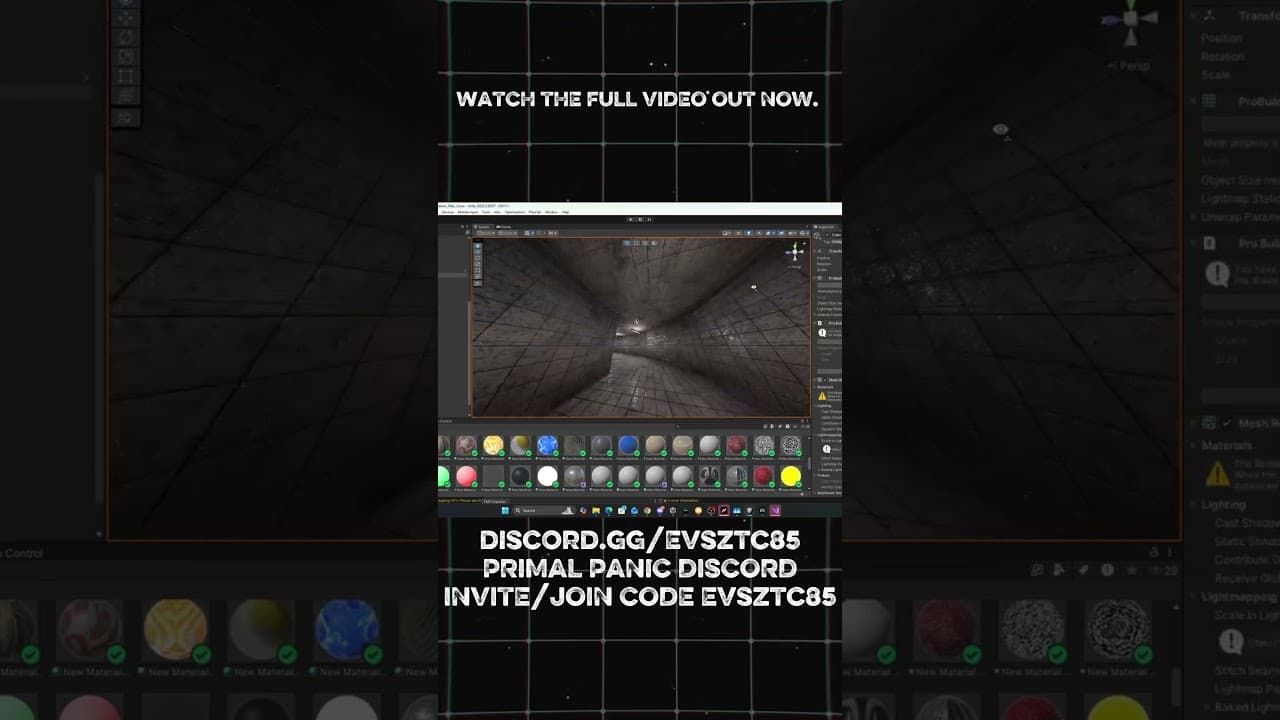Select the Rotate tool in Scene overlay
This screenshot has width=1280, height=720.
[x=479, y=258]
